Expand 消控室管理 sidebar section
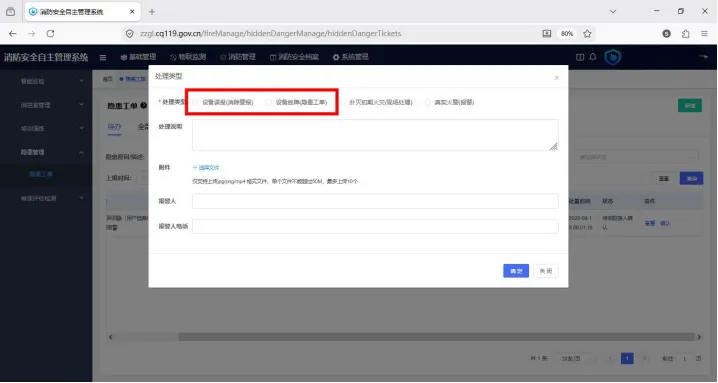The height and width of the screenshot is (383, 718). (46, 105)
